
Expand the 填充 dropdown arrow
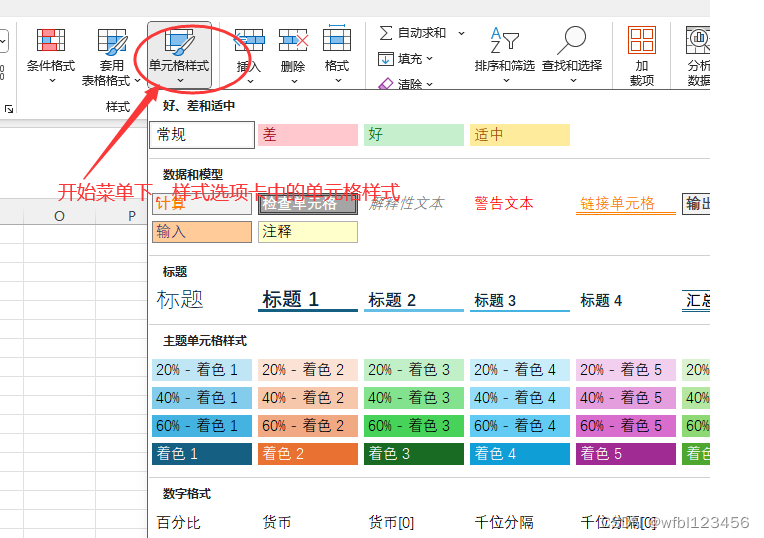429,58
